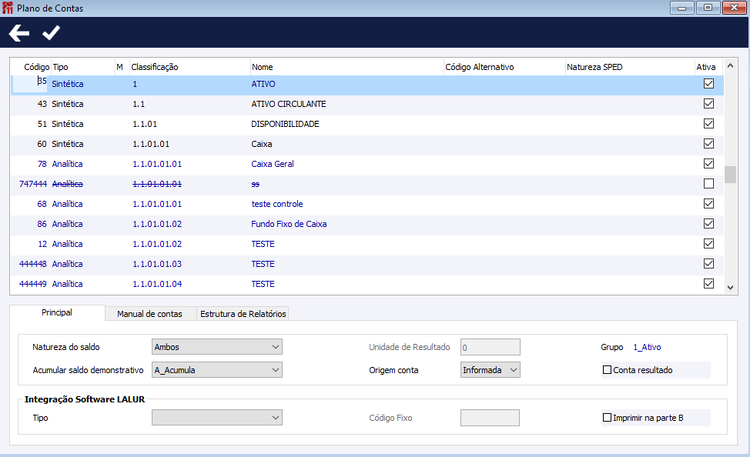Select the teste controle account
The width and height of the screenshot is (750, 457).
coord(277,204)
